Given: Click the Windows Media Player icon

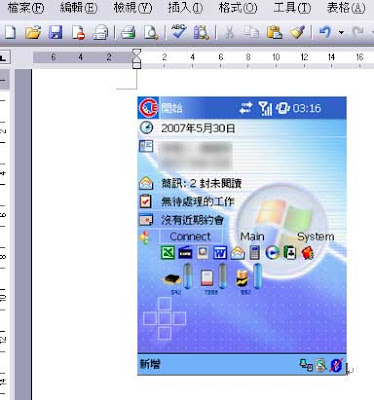Looking at the screenshot, I should tap(272, 253).
